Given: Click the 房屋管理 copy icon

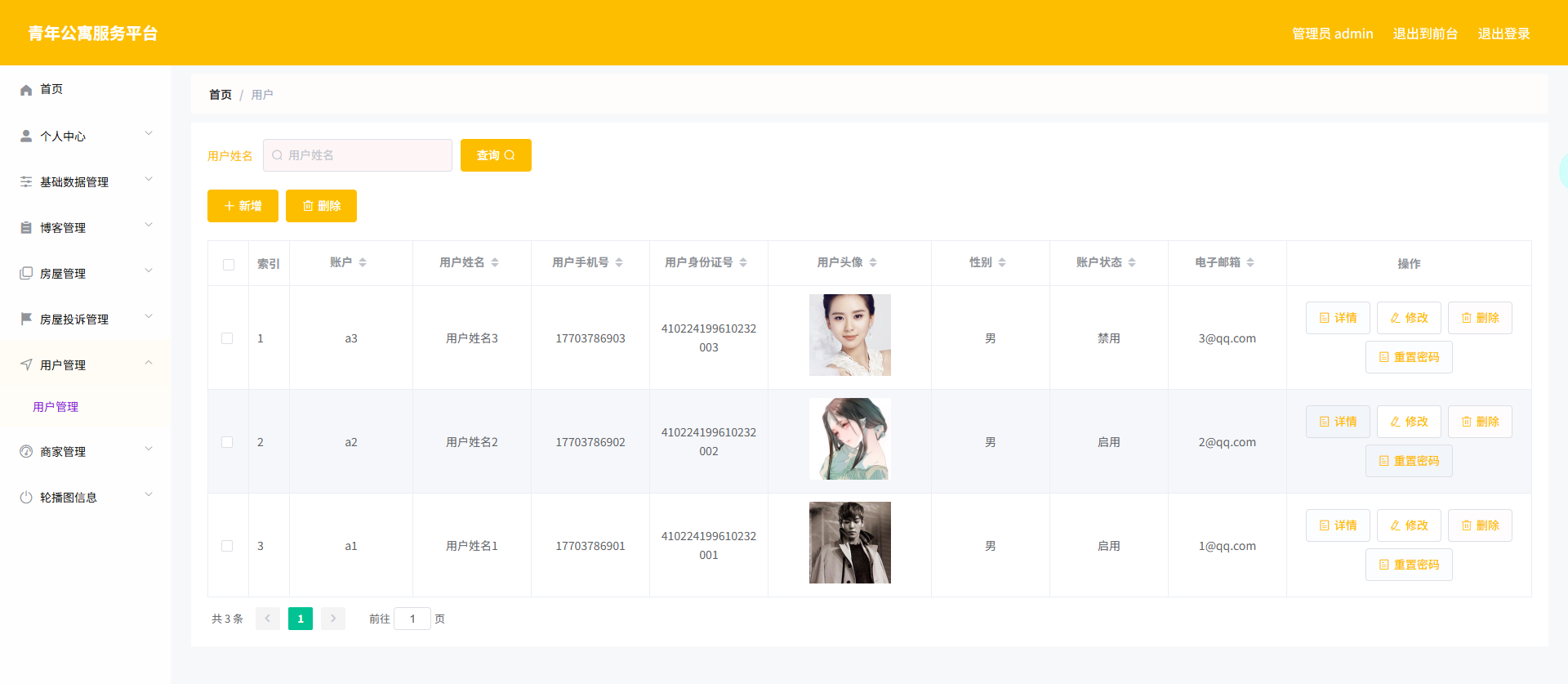Looking at the screenshot, I should click(26, 273).
